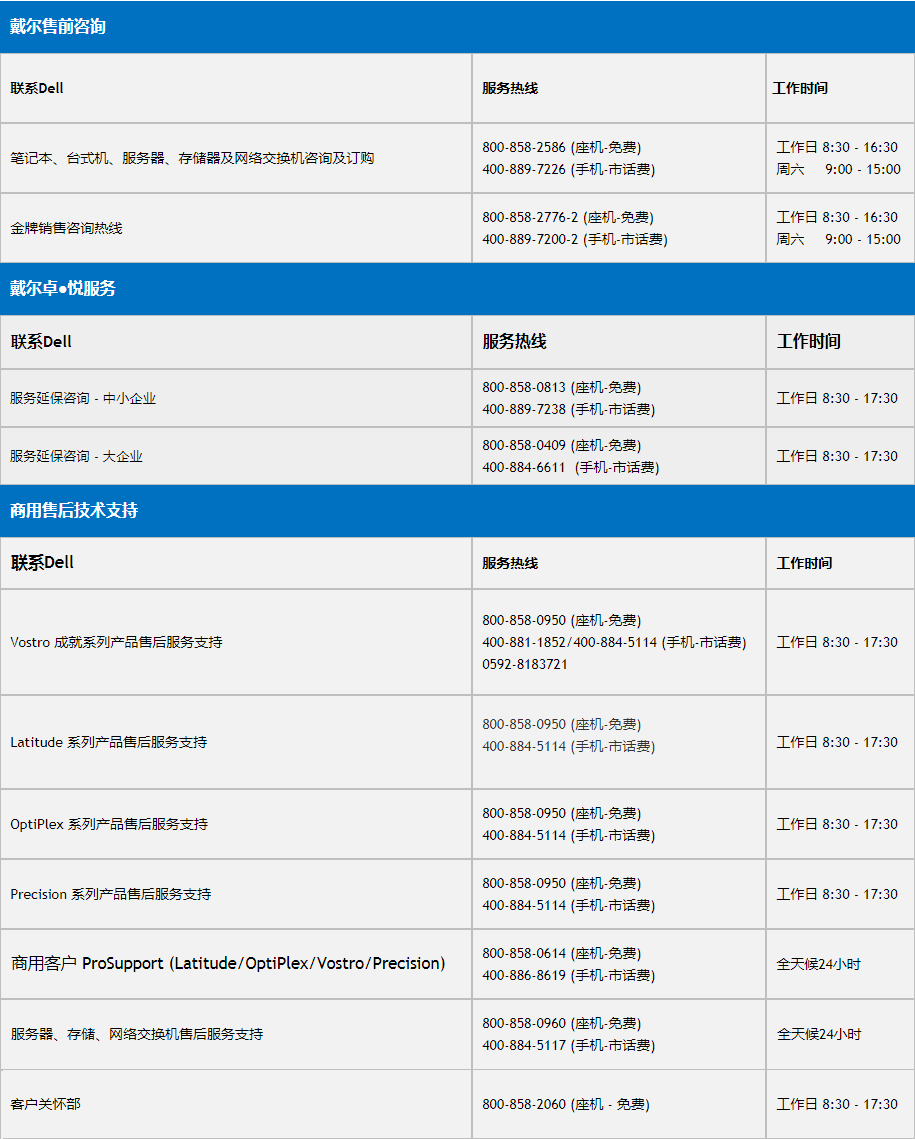Click phone number '800-858-2776-2 (座机-免费)'

click(x=568, y=217)
